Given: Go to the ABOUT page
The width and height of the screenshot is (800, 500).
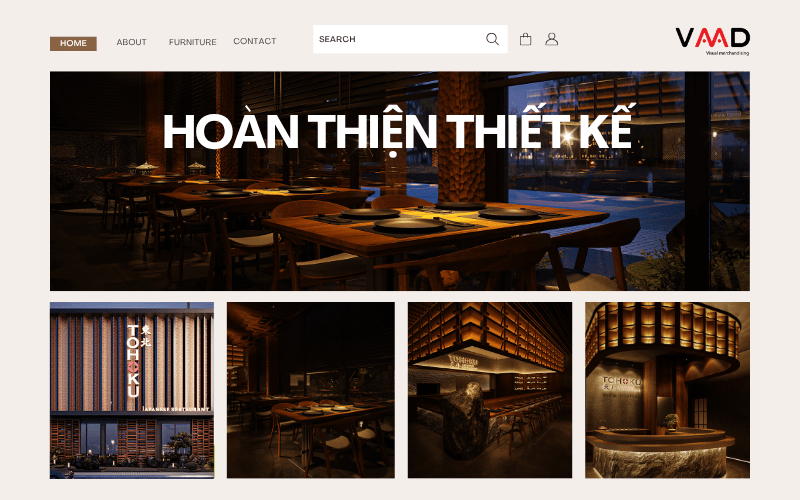Looking at the screenshot, I should click(x=131, y=42).
